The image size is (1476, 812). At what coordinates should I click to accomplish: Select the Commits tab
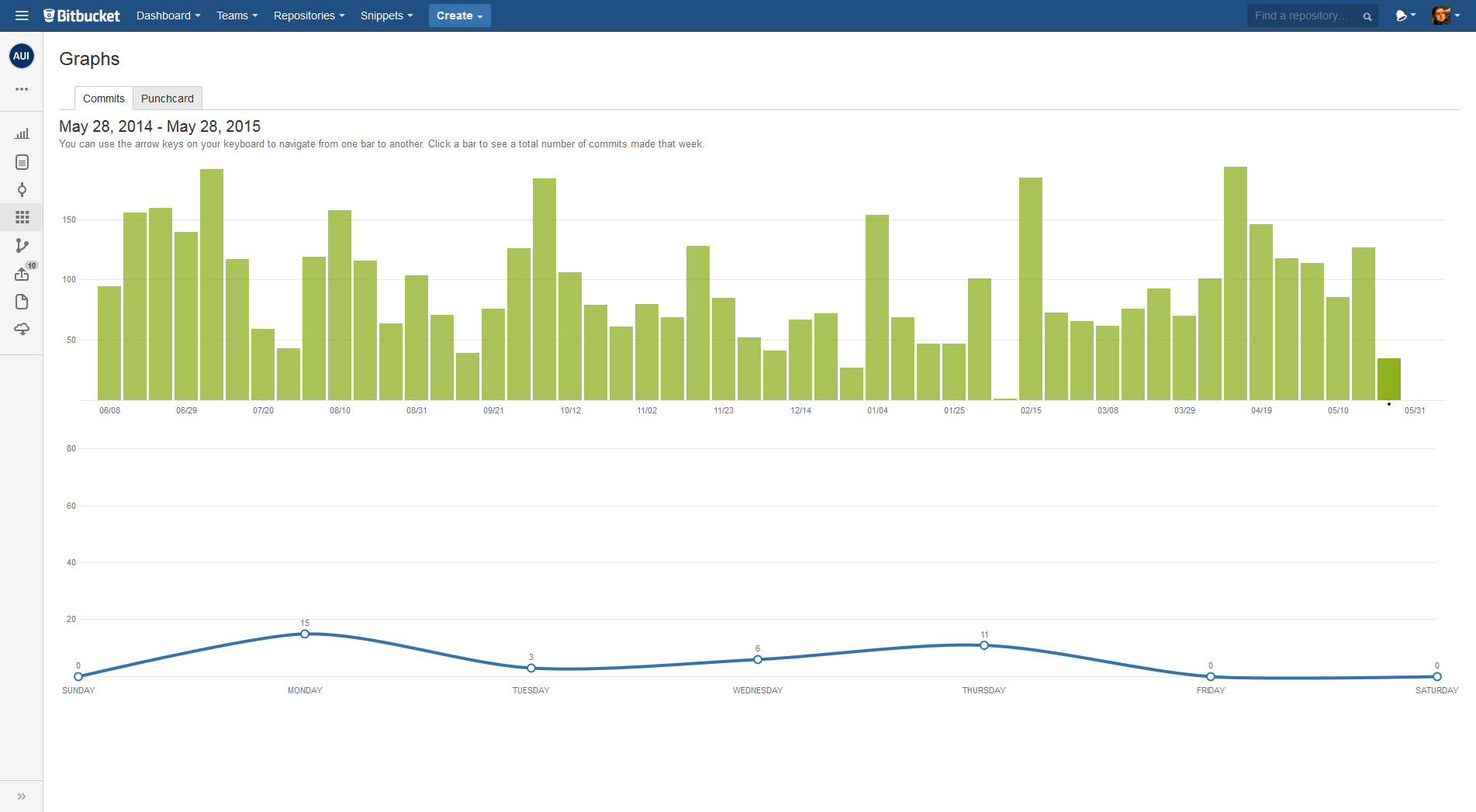tap(103, 98)
